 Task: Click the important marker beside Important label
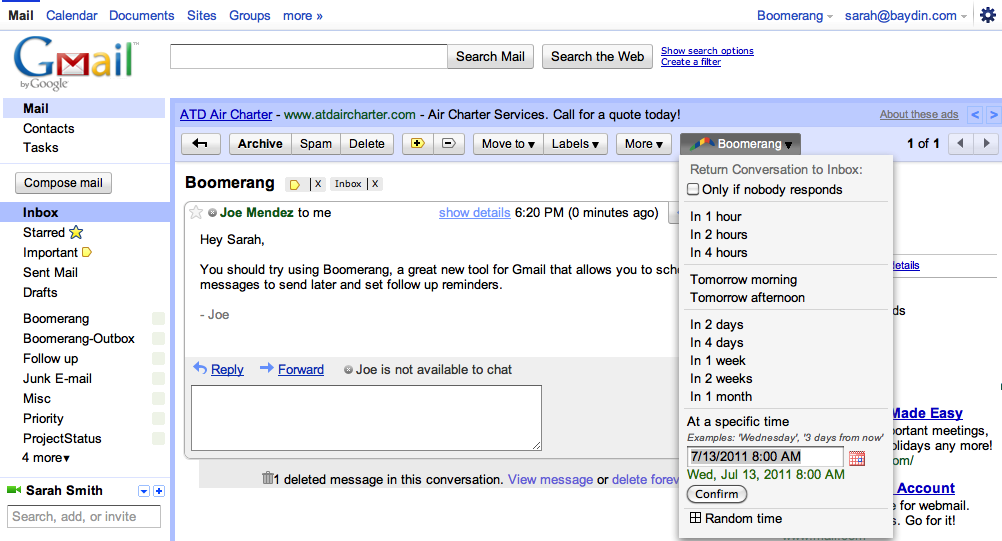coord(87,252)
